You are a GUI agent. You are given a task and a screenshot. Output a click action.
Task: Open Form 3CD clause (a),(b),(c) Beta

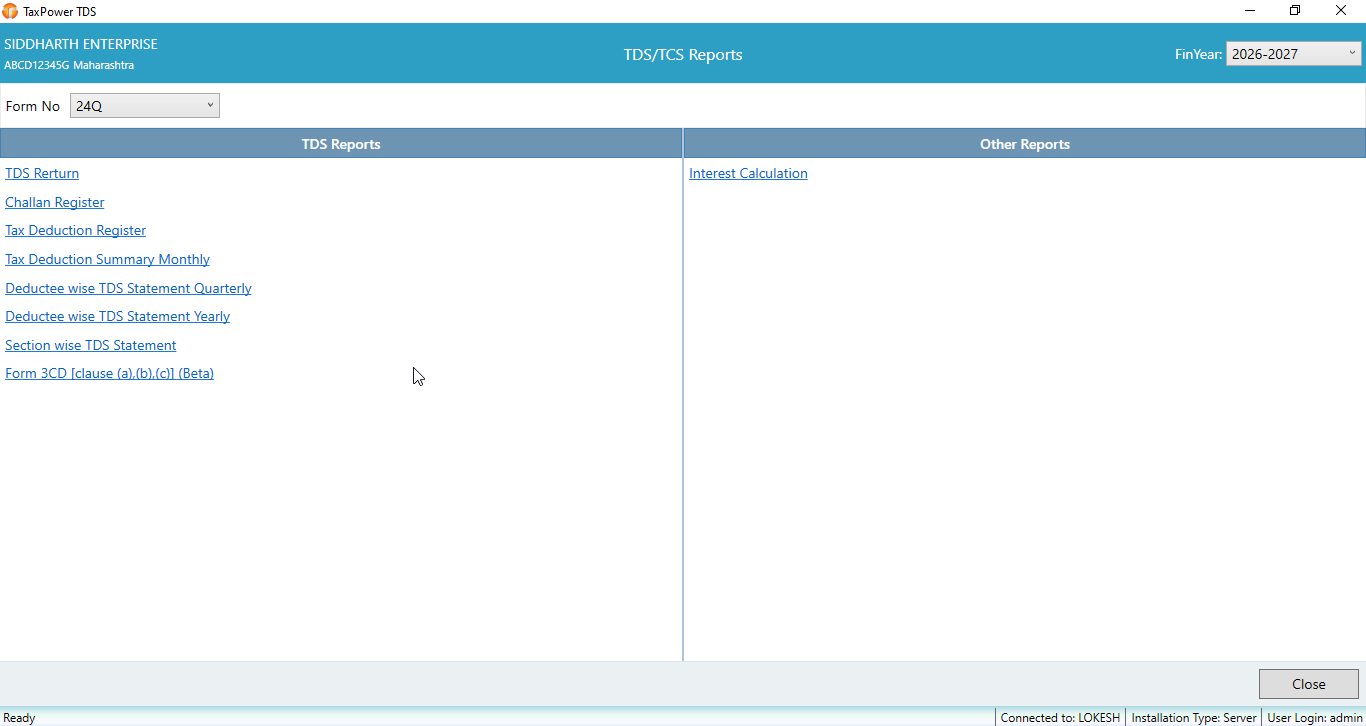tap(110, 373)
